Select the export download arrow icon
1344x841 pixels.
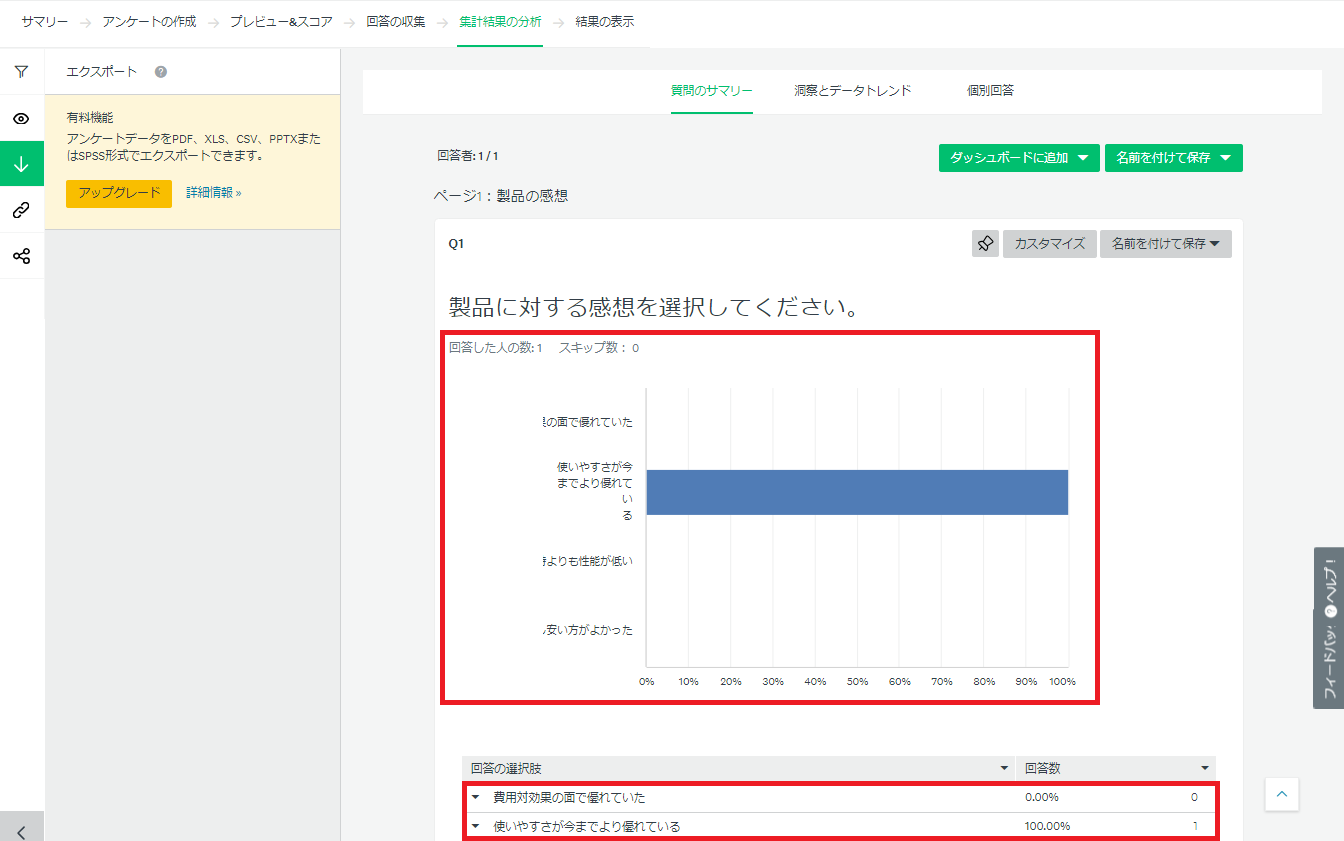21,164
